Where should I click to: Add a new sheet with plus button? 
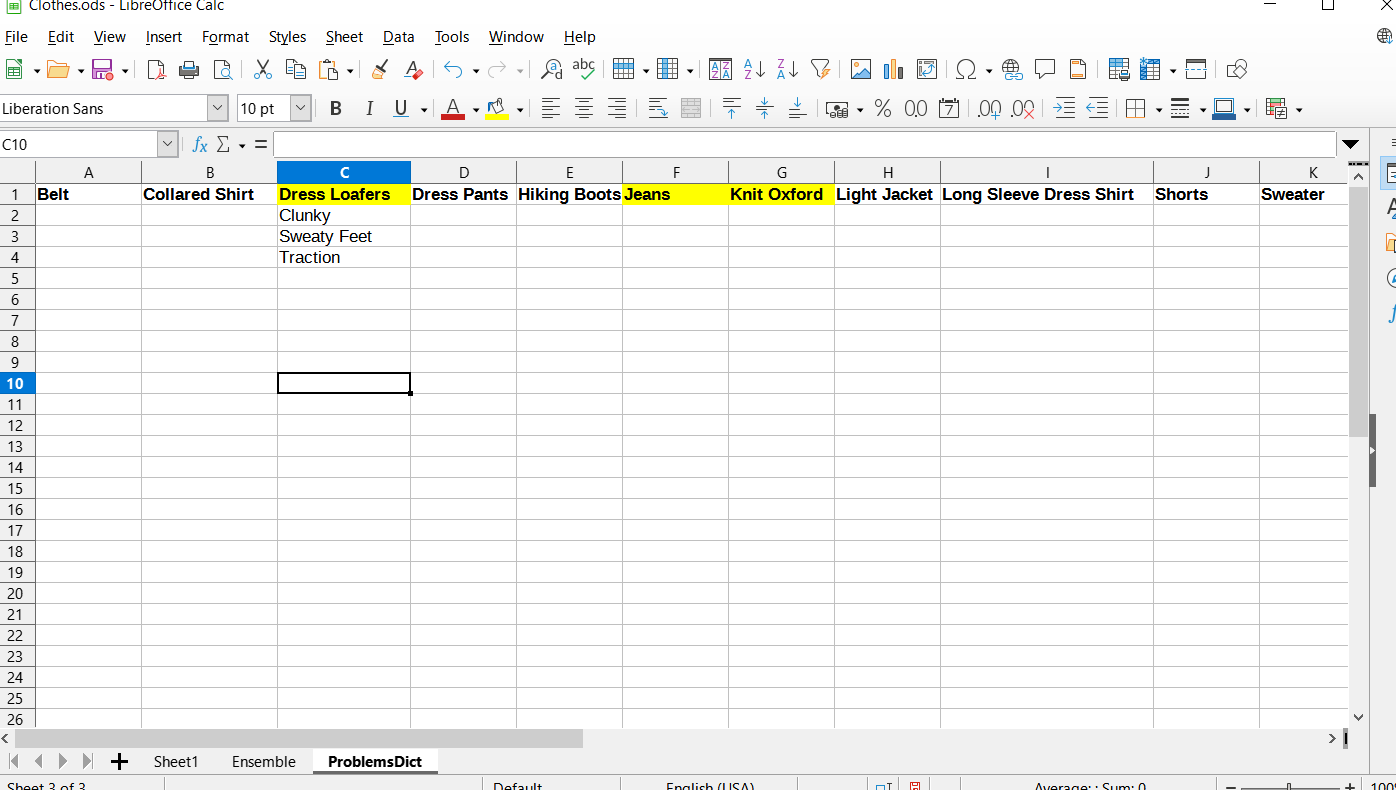click(119, 762)
